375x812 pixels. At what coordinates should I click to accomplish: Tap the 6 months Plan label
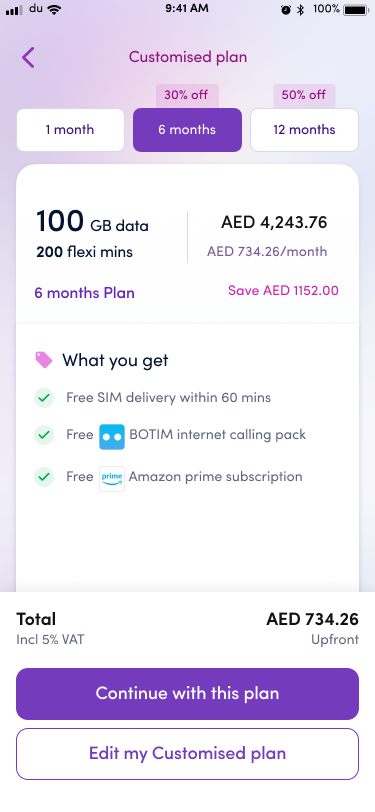point(85,293)
